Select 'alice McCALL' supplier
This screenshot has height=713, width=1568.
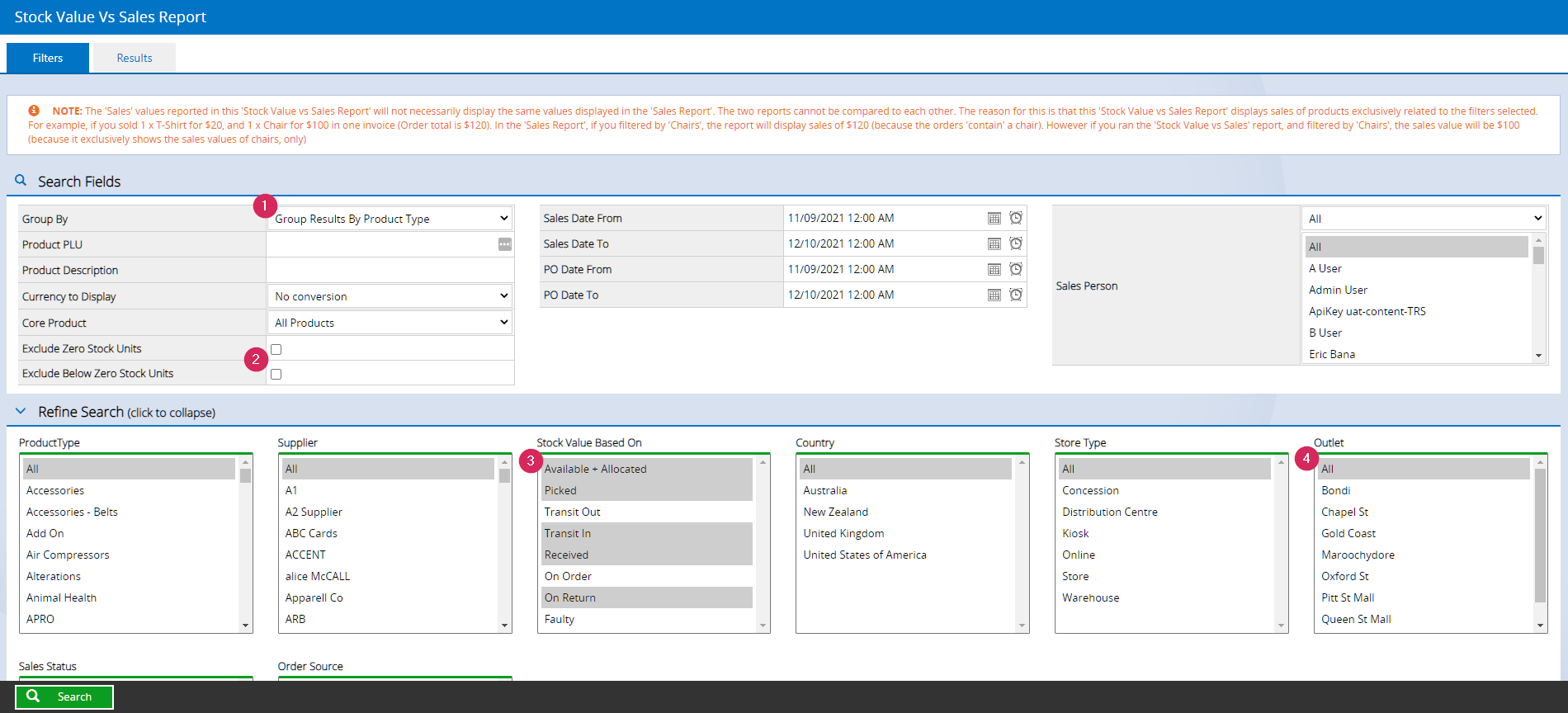389,576
